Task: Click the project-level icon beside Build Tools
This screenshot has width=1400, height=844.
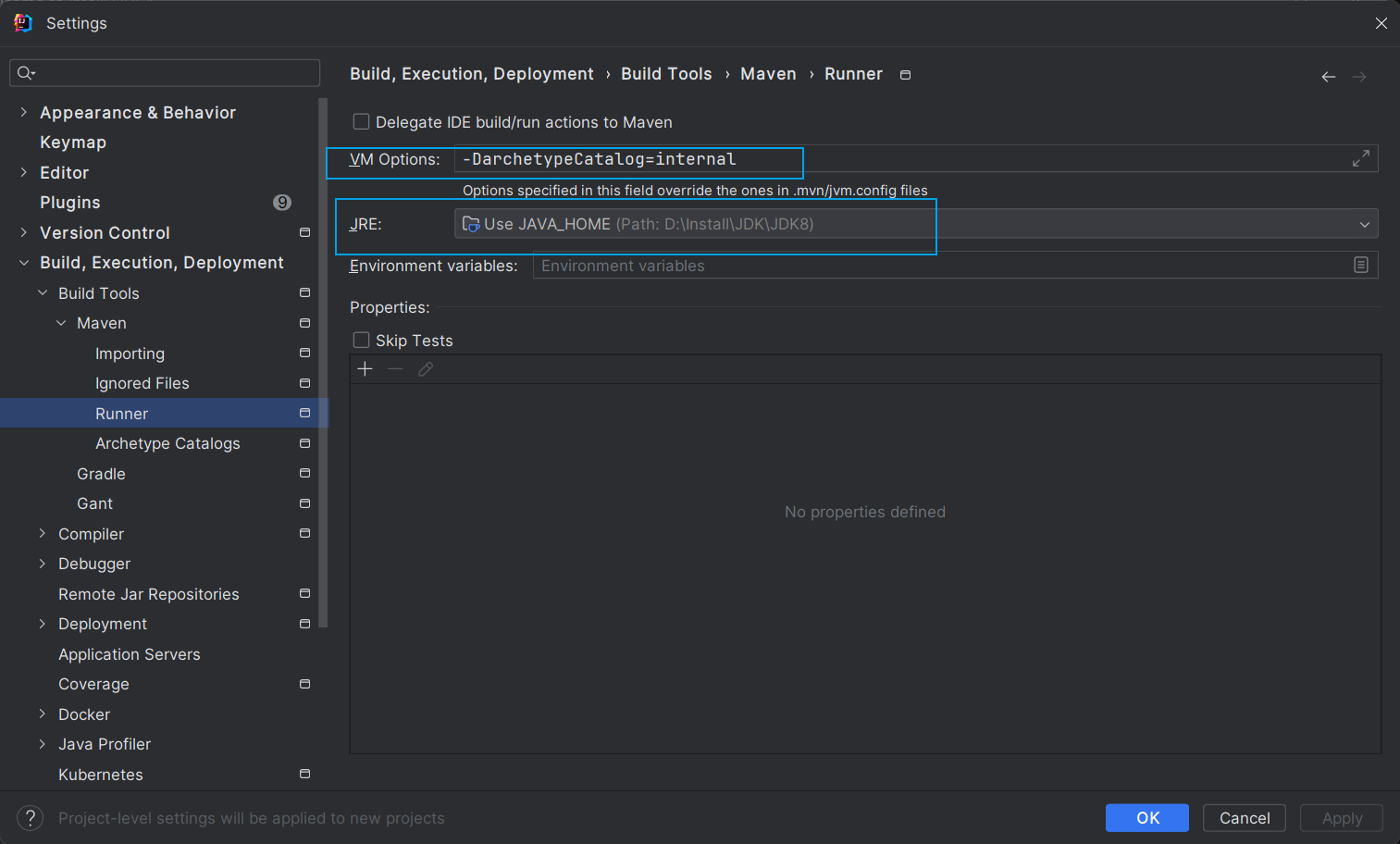Action: pos(304,292)
